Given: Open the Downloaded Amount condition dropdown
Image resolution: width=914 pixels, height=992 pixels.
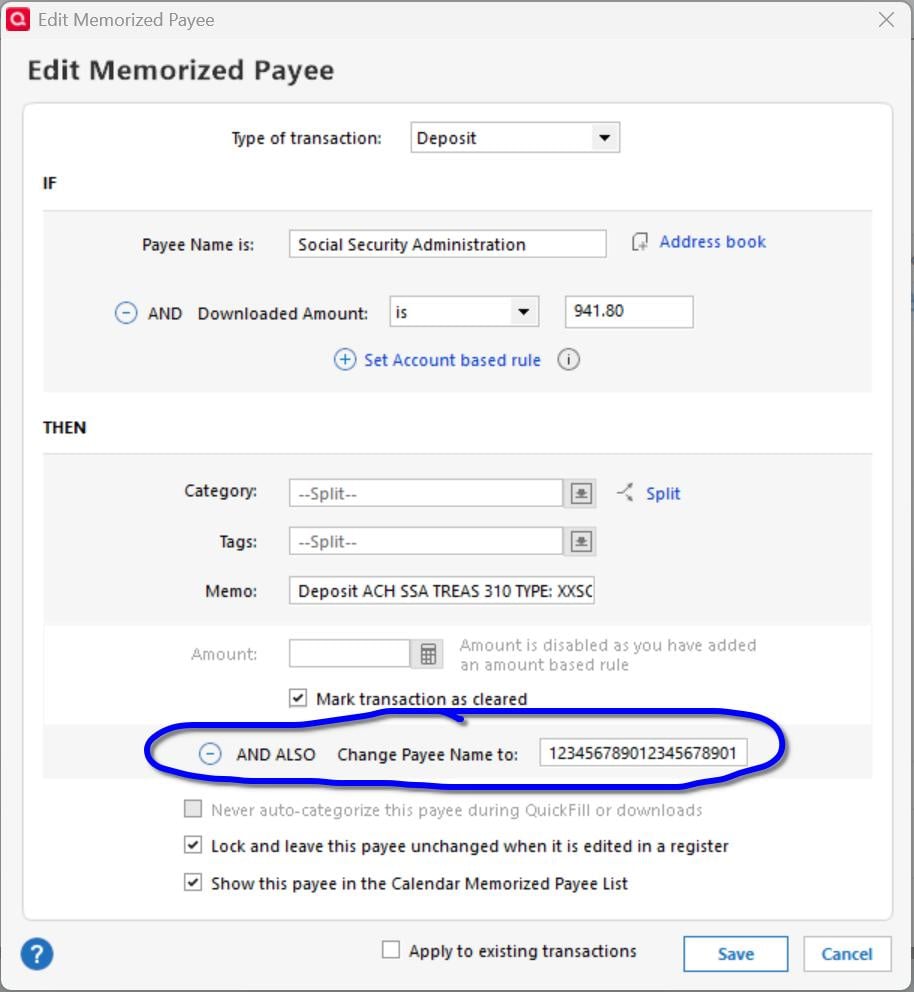Looking at the screenshot, I should coord(464,312).
